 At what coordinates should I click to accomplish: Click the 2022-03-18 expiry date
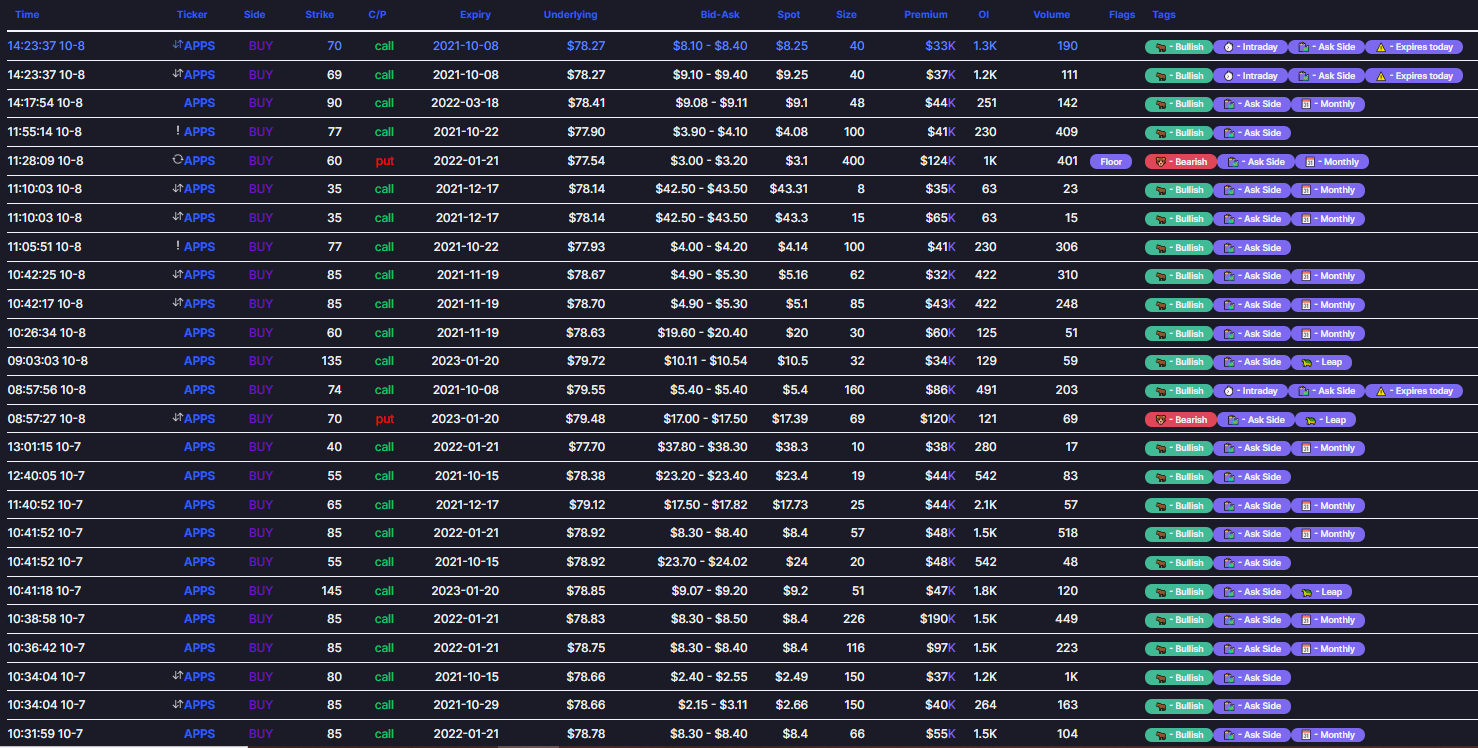[x=465, y=103]
